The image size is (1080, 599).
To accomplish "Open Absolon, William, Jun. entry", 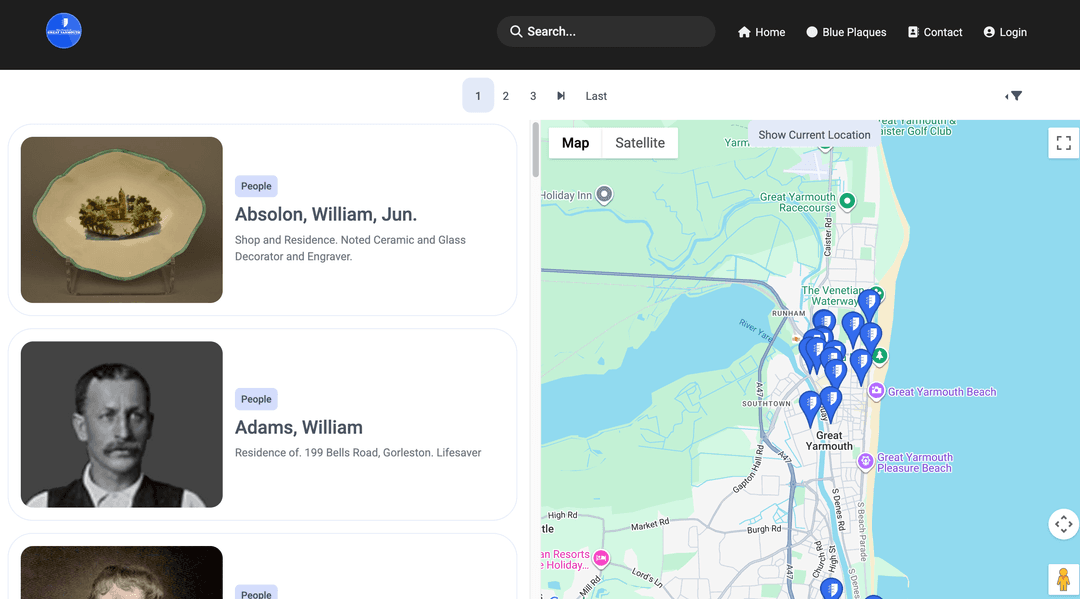I will (326, 214).
